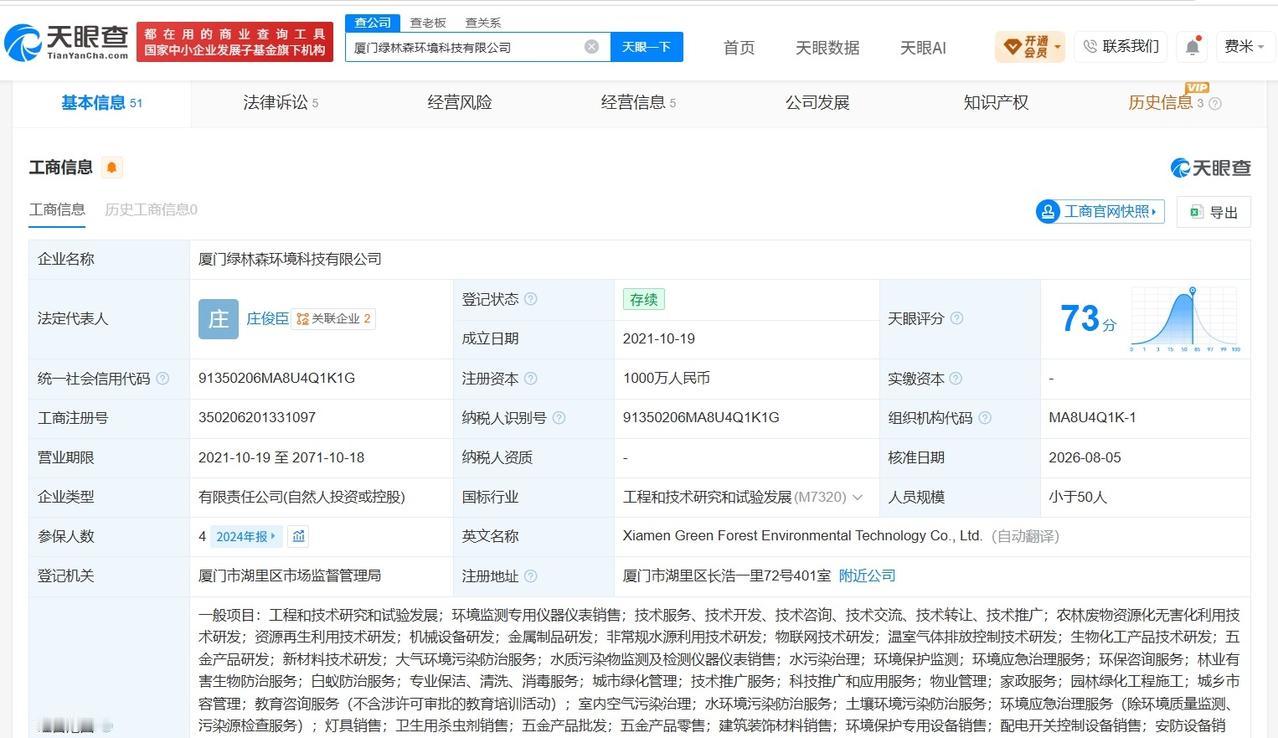This screenshot has height=738, width=1278.
Task: Select 查公司 search mode tab
Action: pos(373,22)
